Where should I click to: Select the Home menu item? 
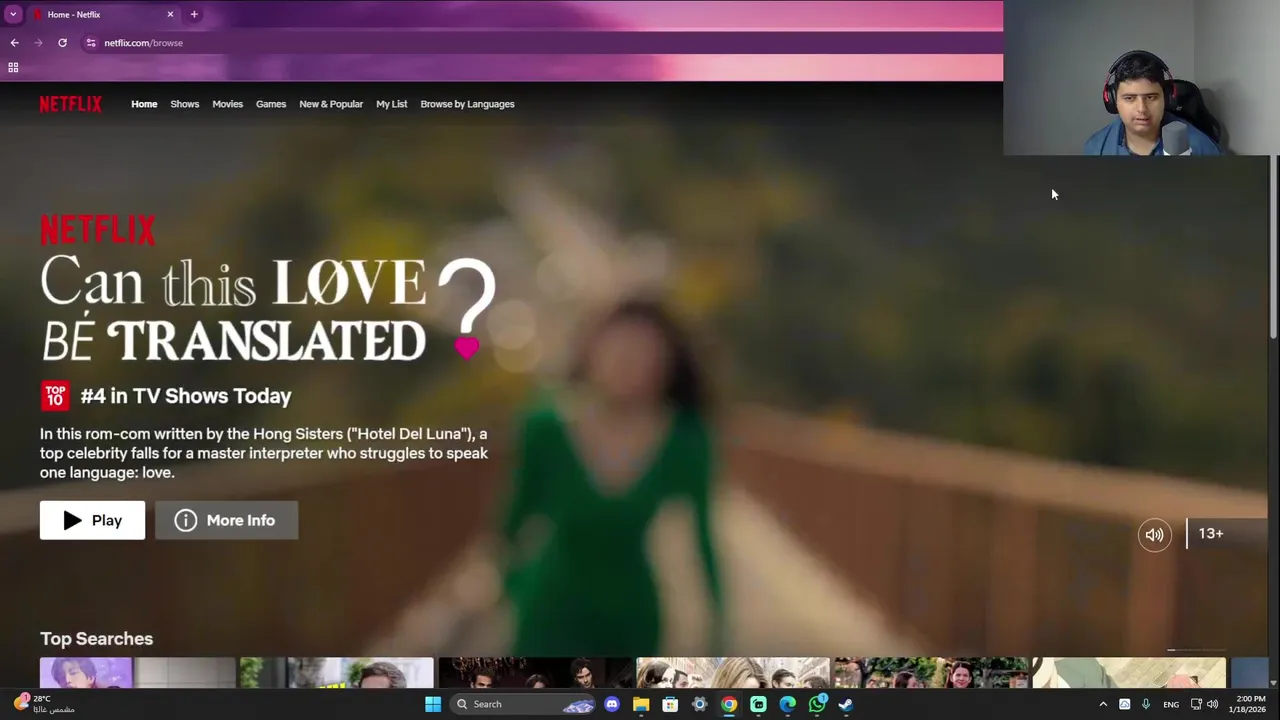(x=144, y=104)
